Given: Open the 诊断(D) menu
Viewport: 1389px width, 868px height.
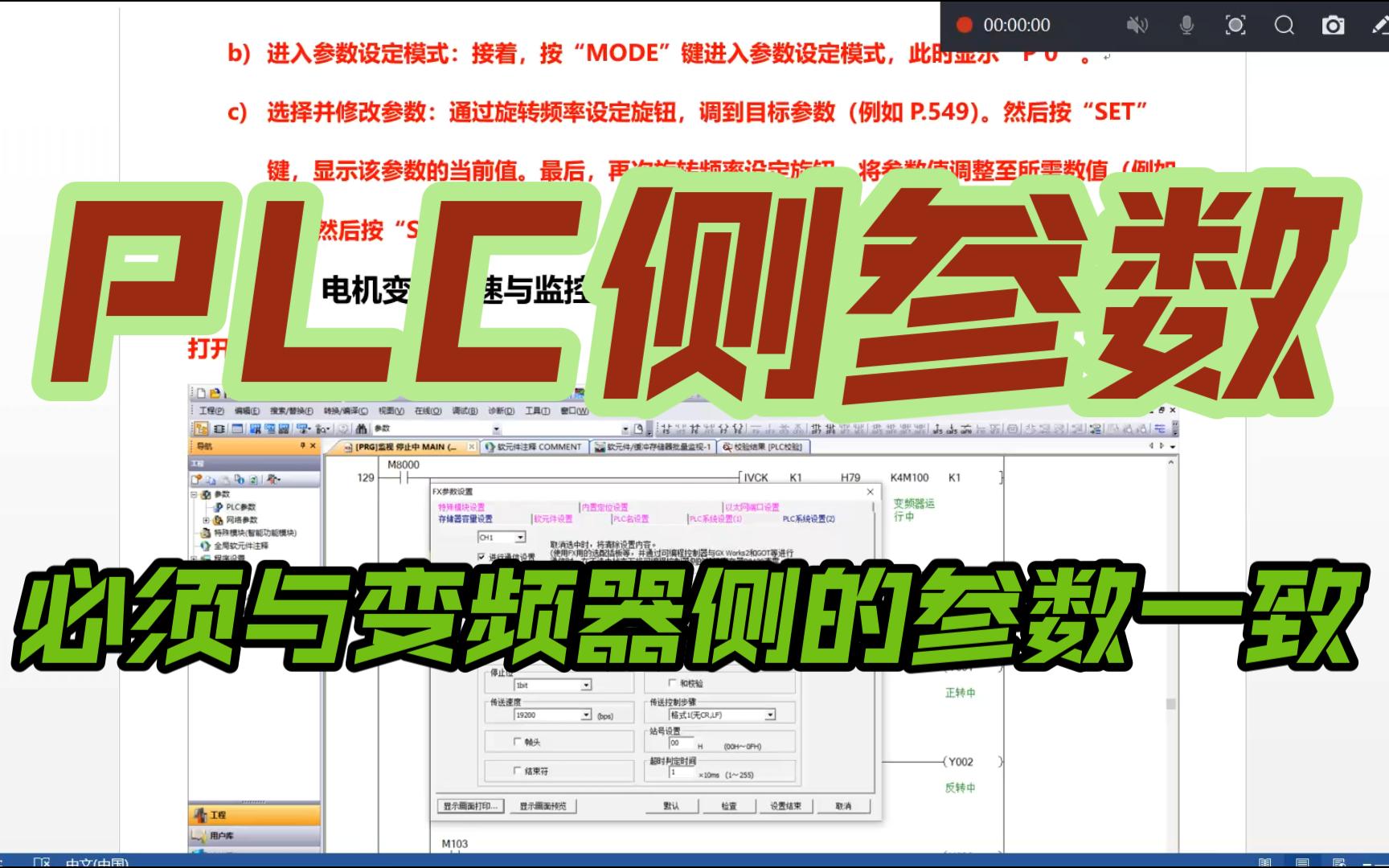Looking at the screenshot, I should (x=502, y=411).
